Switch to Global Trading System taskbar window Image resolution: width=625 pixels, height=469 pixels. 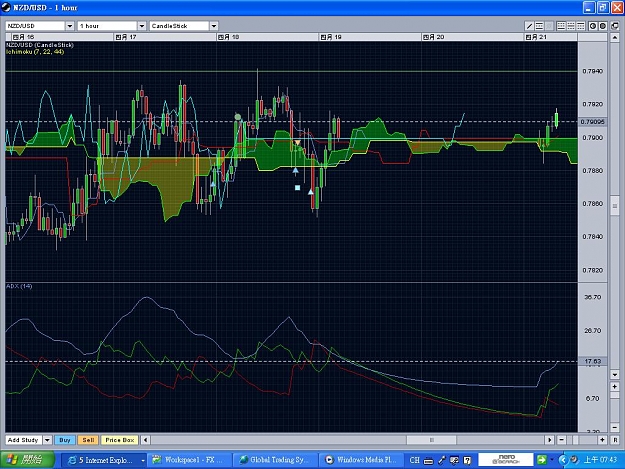[275, 460]
